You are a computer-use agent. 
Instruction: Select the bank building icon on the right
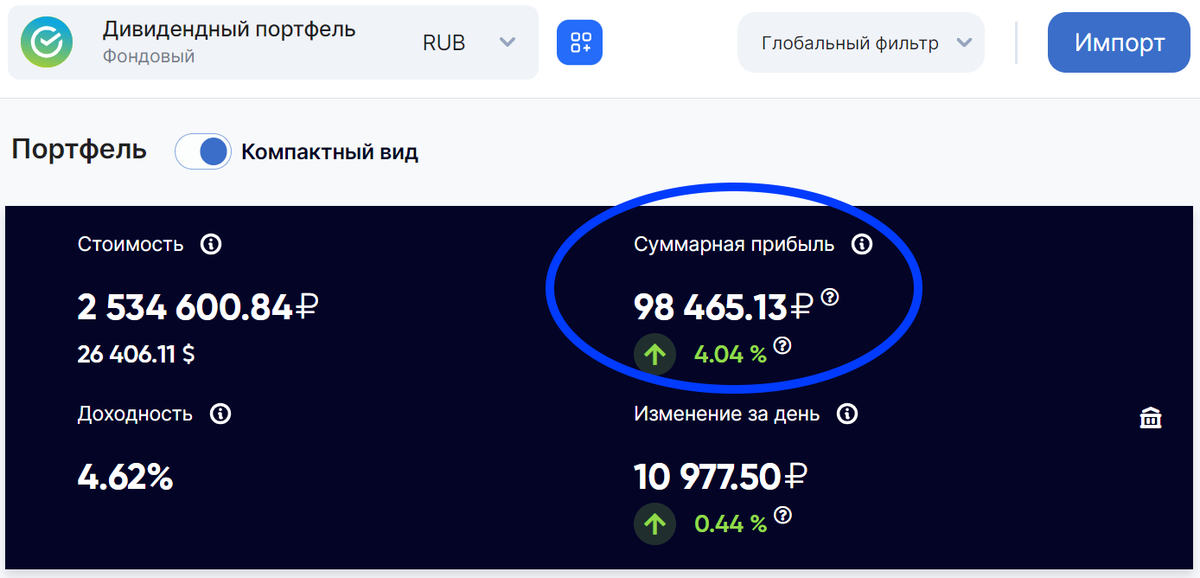tap(1151, 418)
